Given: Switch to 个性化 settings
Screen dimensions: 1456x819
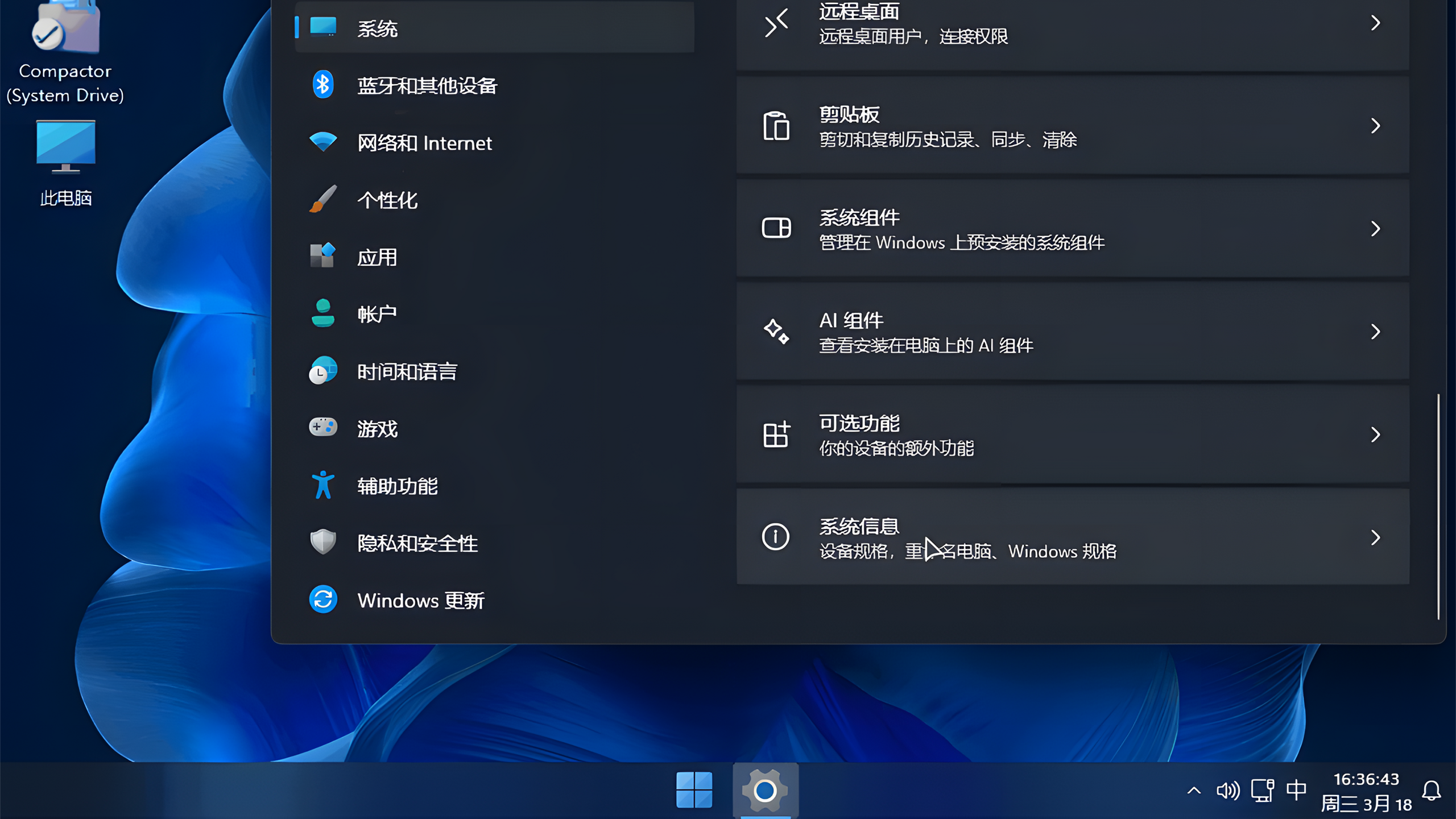Looking at the screenshot, I should point(495,200).
